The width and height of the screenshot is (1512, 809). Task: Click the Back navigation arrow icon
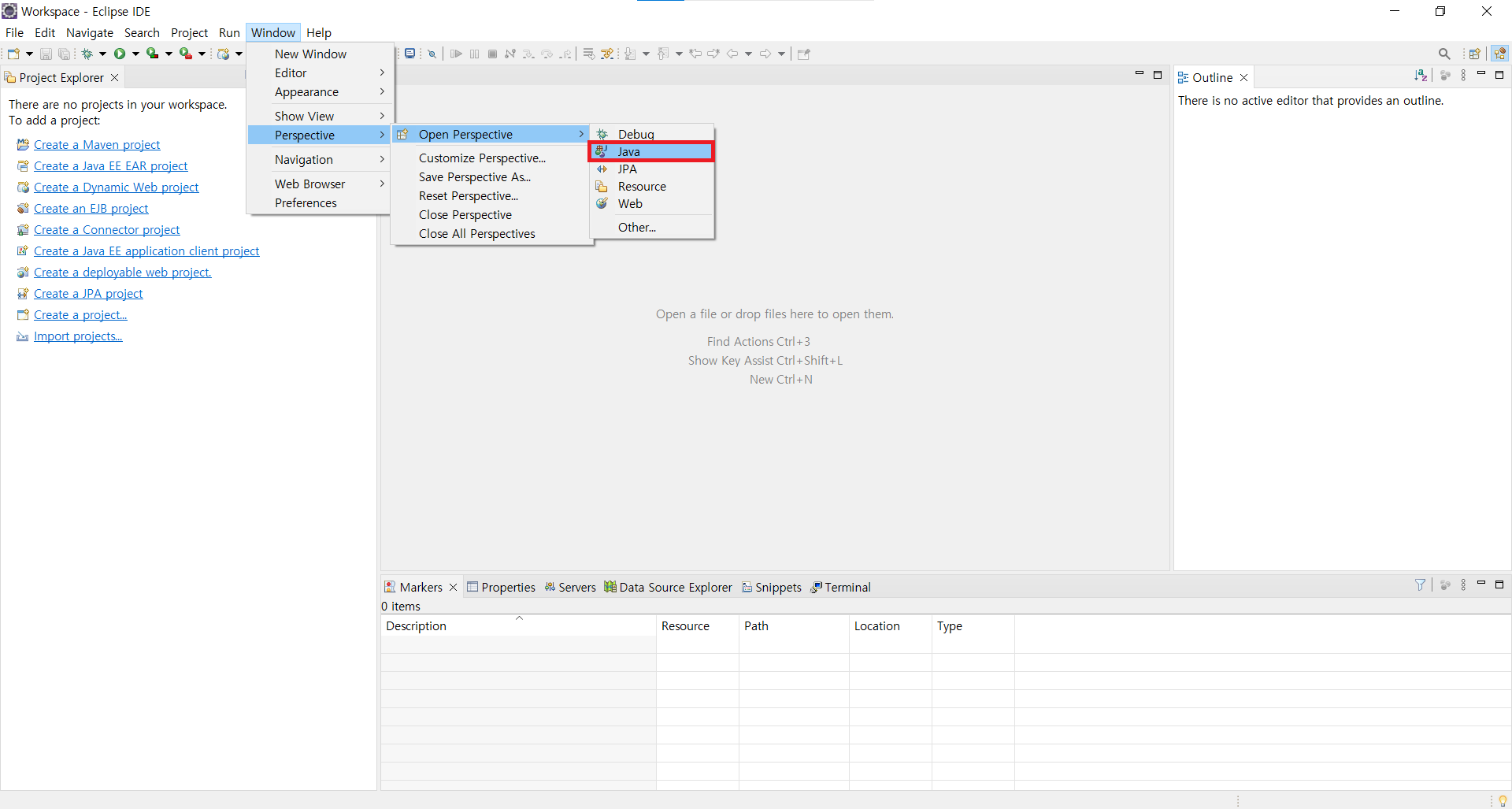pos(732,54)
